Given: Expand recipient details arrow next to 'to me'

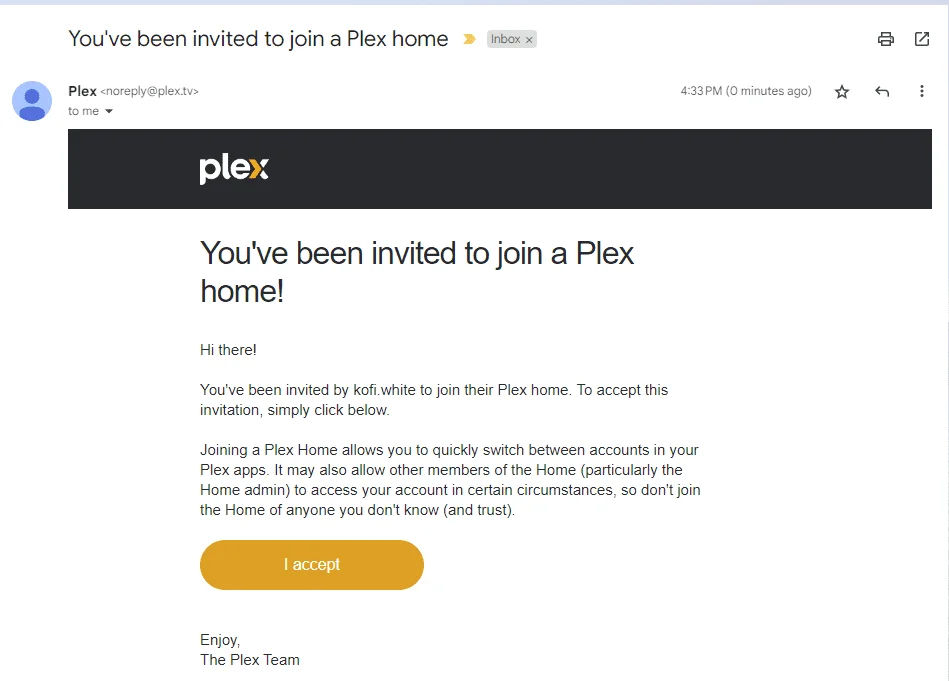Looking at the screenshot, I should pos(109,111).
